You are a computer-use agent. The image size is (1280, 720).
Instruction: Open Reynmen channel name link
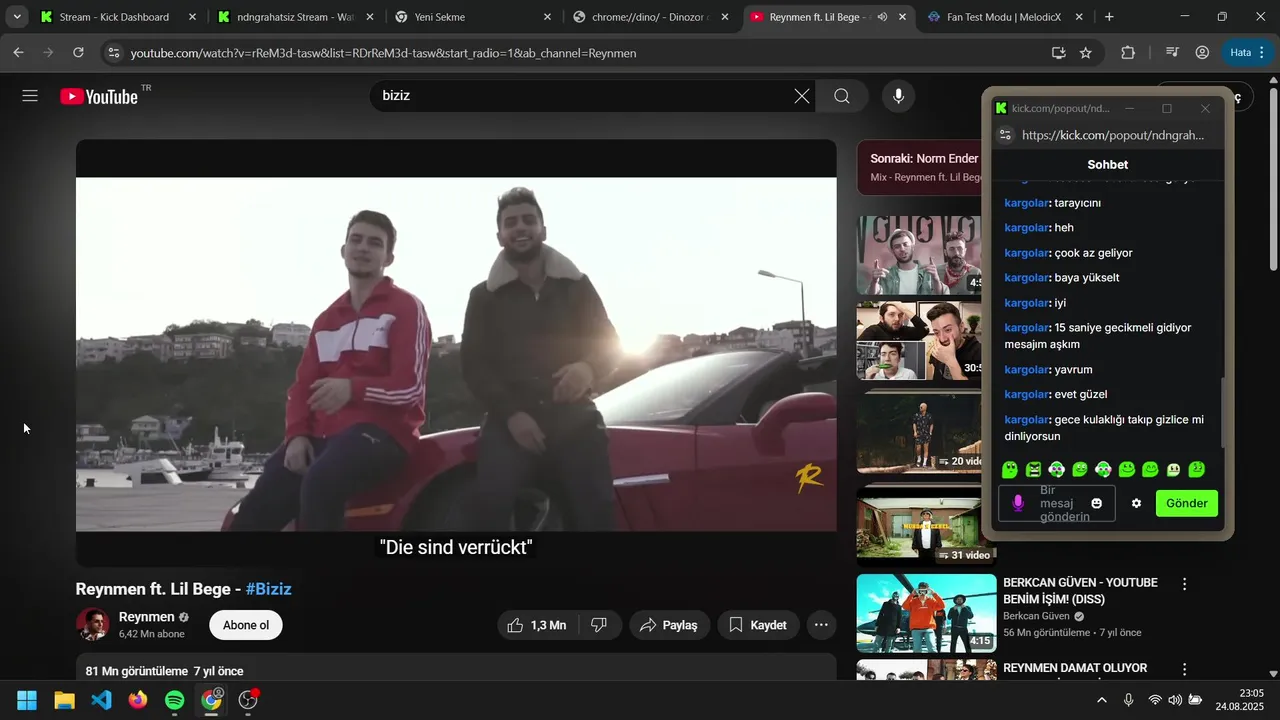point(146,617)
